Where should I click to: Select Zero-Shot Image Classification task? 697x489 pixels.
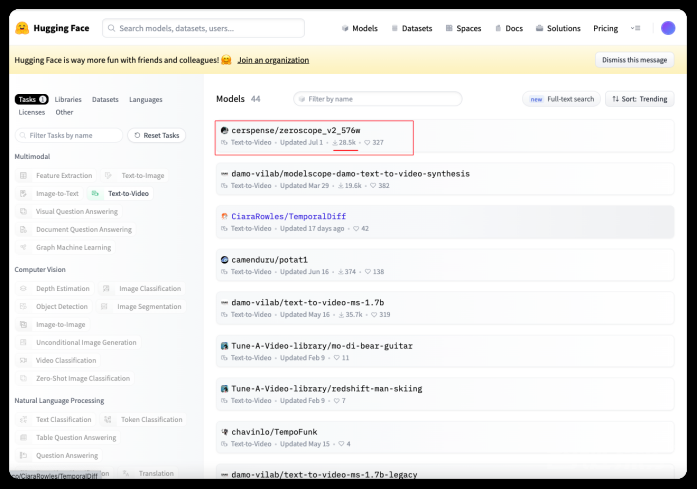click(x=75, y=378)
